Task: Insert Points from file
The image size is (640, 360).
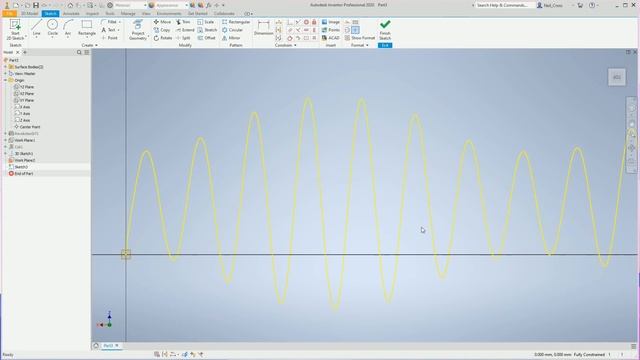Action: click(331, 30)
